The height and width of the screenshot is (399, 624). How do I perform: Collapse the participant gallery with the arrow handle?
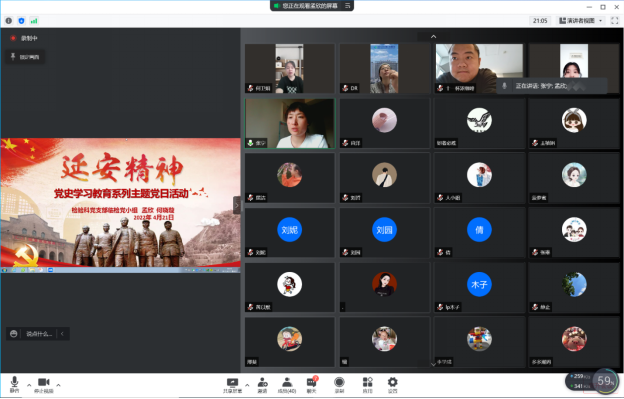click(x=236, y=205)
